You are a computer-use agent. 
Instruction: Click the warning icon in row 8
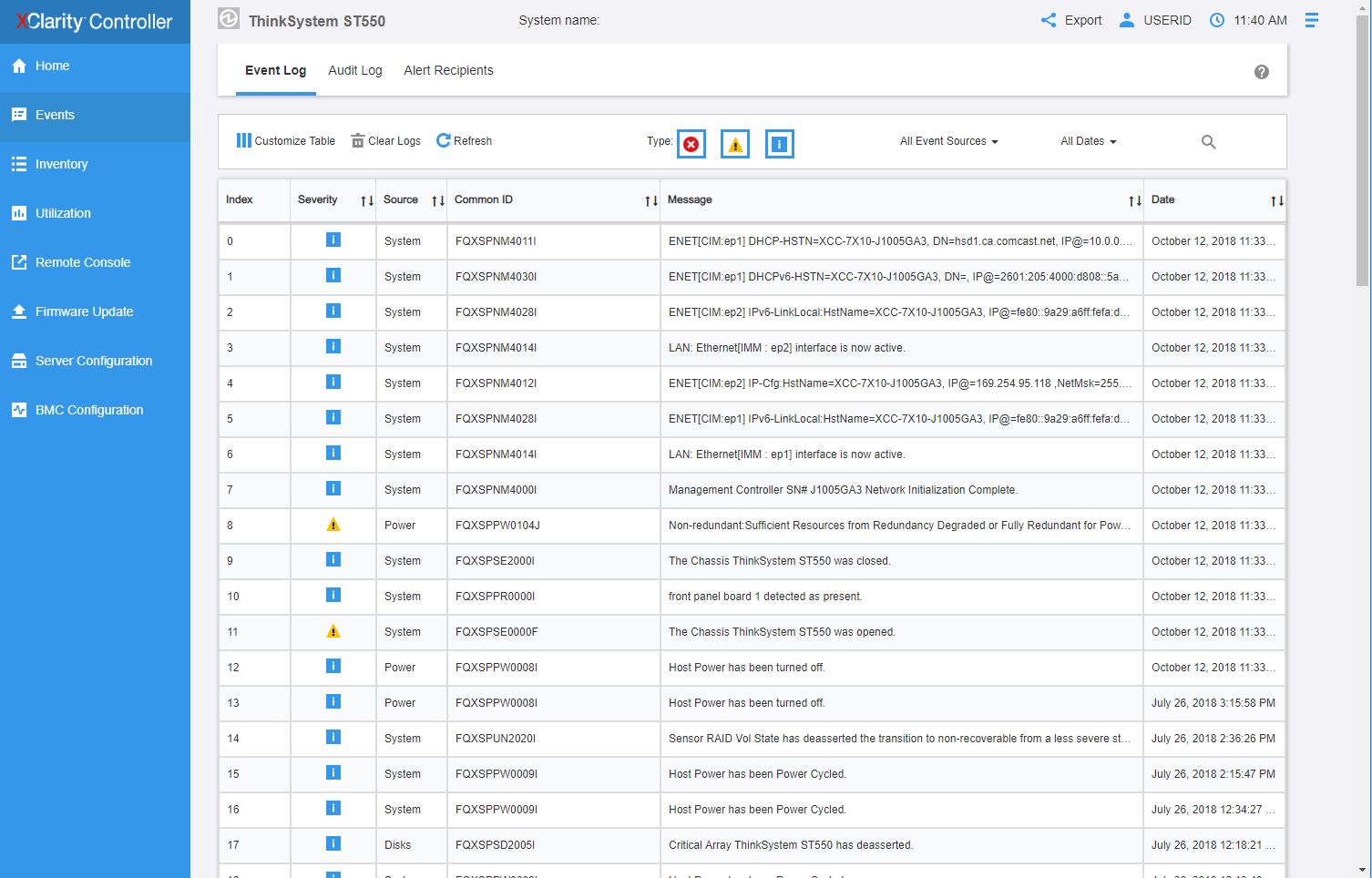click(333, 525)
